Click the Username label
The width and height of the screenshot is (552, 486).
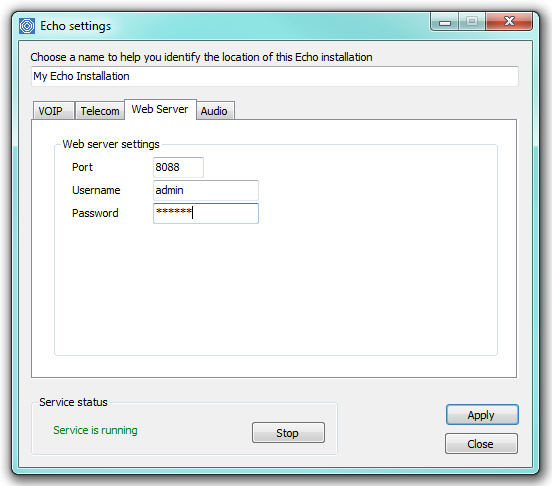pos(96,190)
